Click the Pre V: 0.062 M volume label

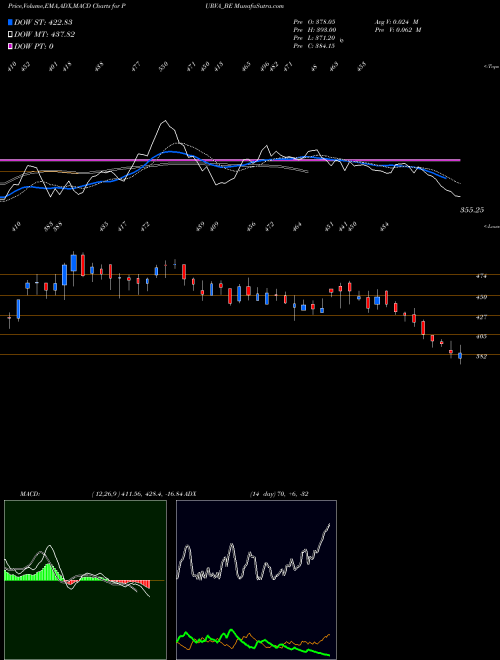[x=397, y=30]
